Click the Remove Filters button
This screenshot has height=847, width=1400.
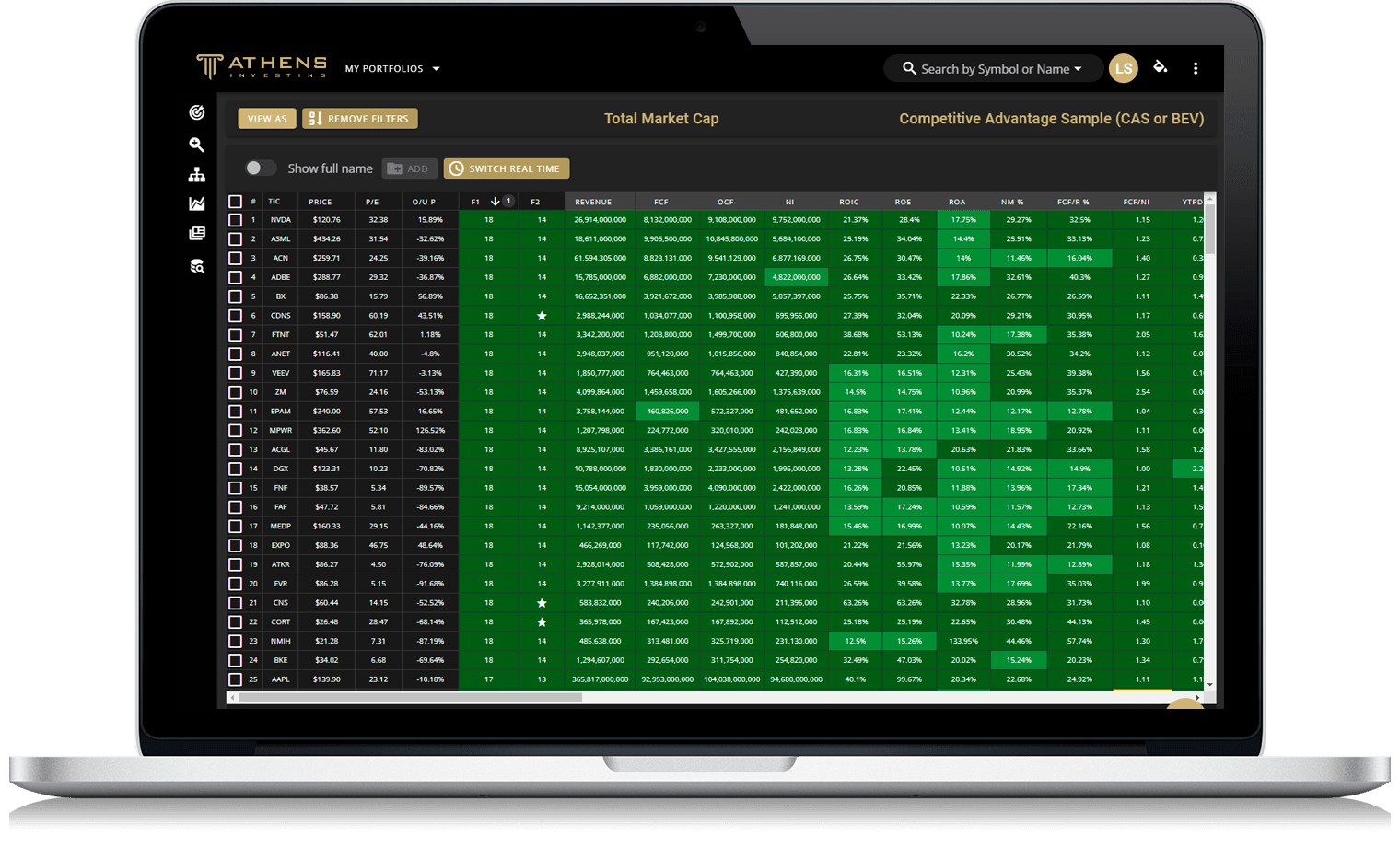click(x=360, y=119)
